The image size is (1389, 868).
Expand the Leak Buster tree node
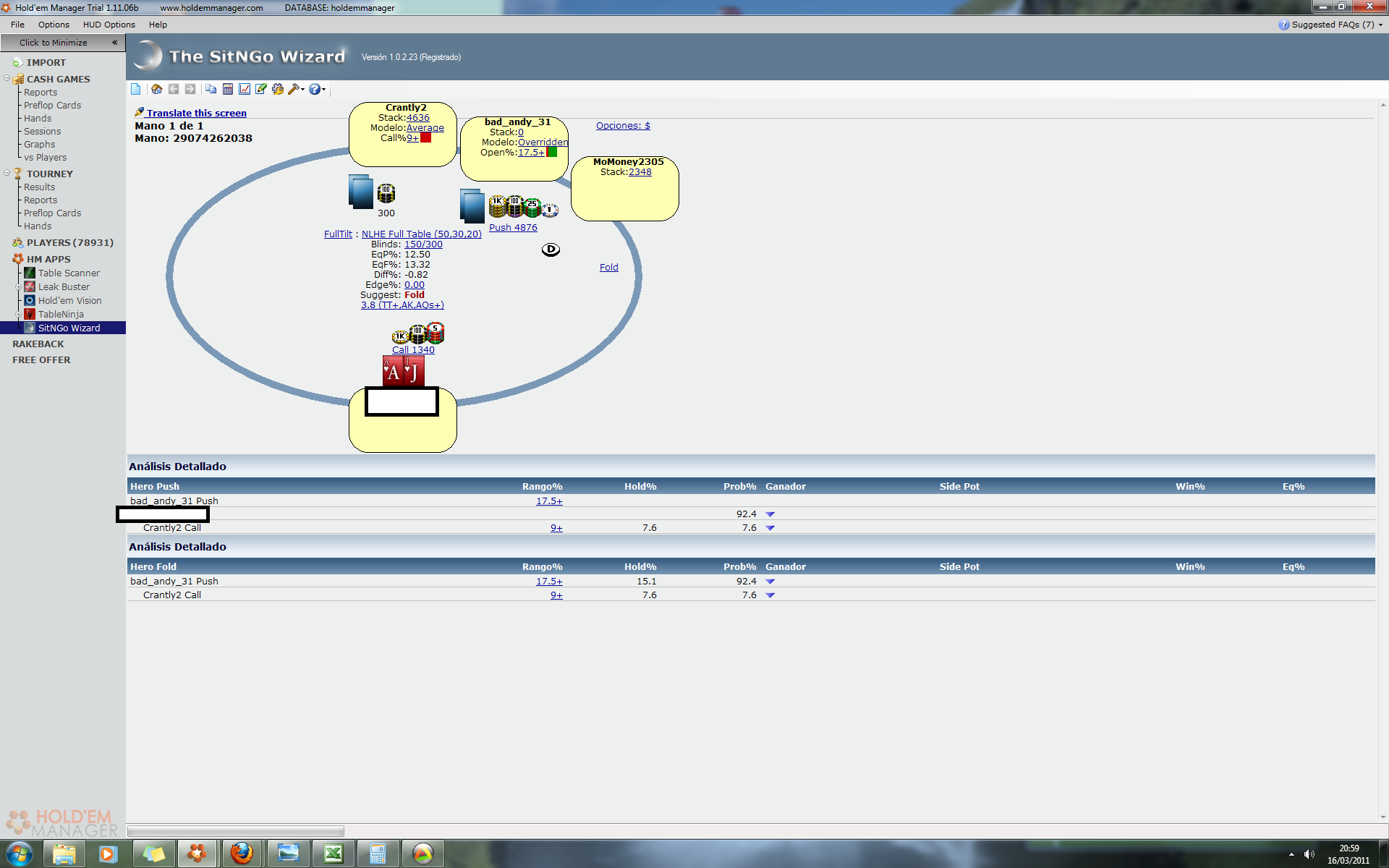tap(18, 286)
